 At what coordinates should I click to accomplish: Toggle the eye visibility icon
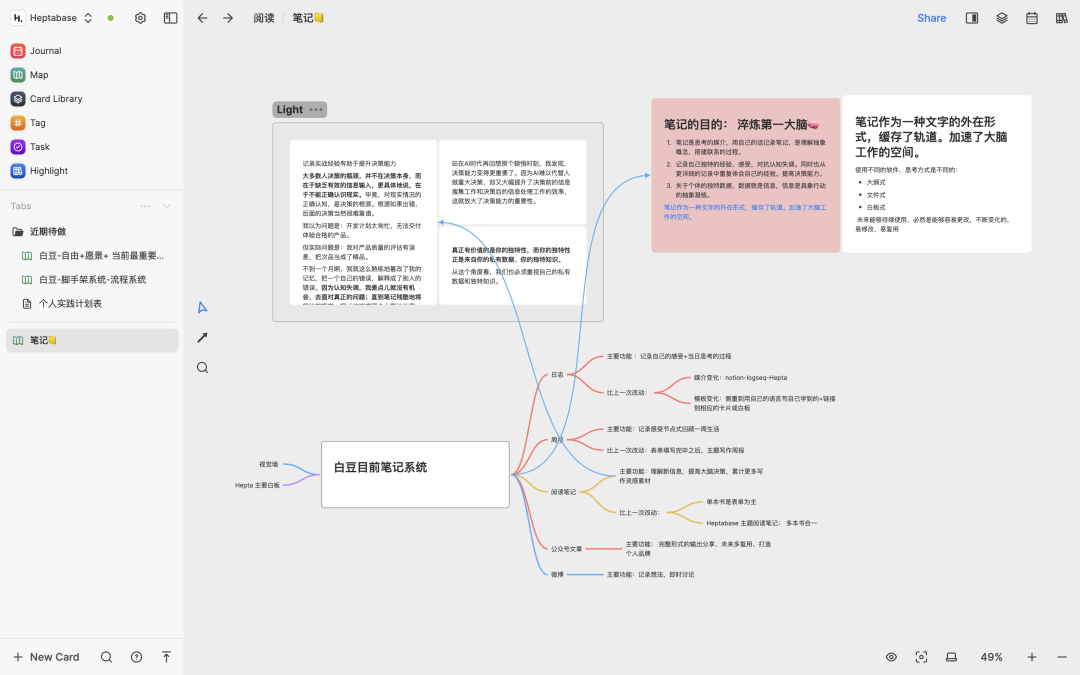(x=891, y=657)
